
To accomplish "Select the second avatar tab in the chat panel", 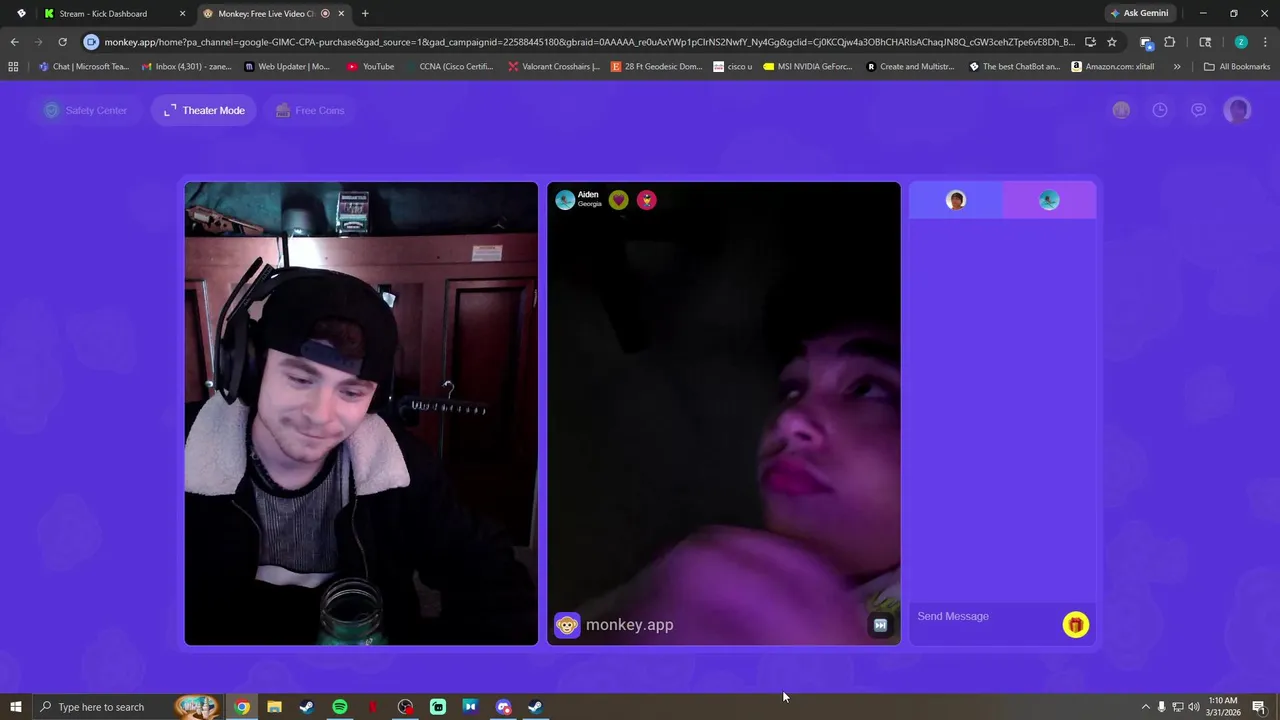I will pyautogui.click(x=1049, y=200).
